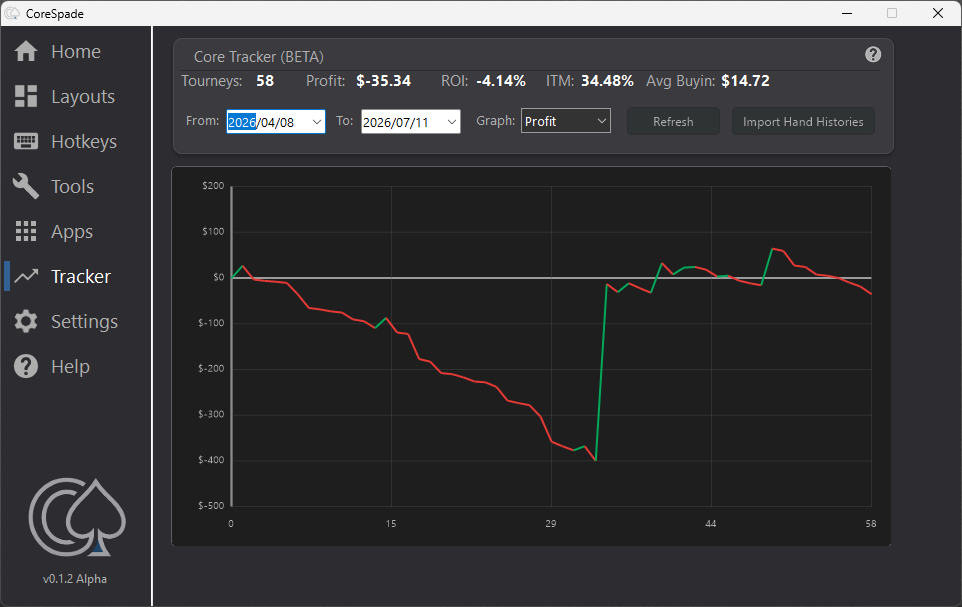The image size is (962, 607).
Task: Click the CoreSpade title bar app icon
Action: pos(12,13)
